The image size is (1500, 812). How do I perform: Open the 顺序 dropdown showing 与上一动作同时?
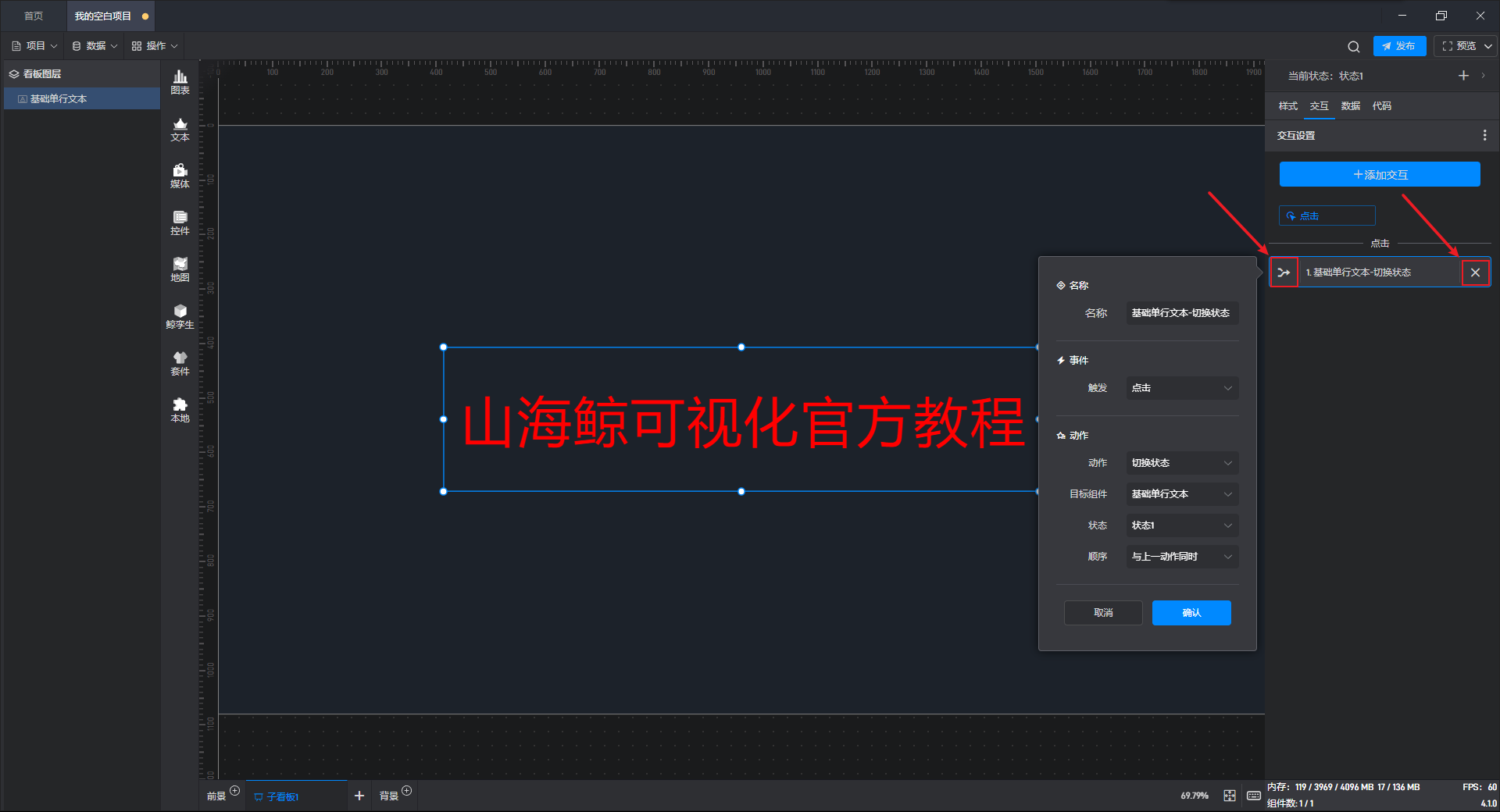pos(1182,557)
